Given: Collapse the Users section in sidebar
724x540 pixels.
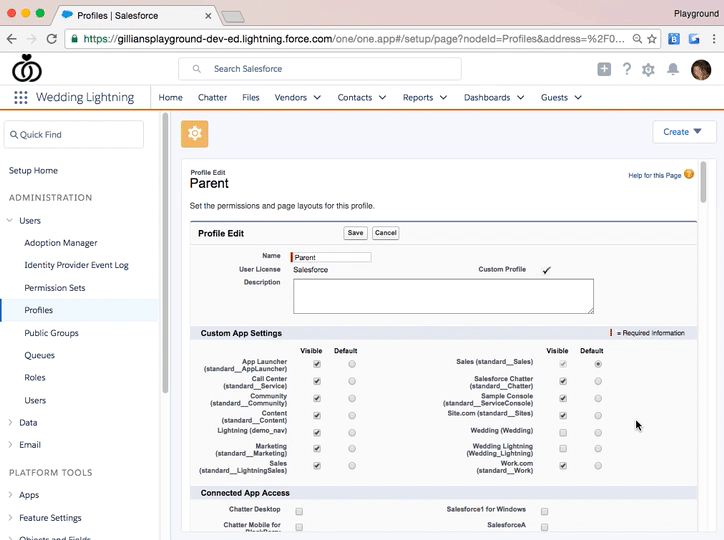Looking at the screenshot, I should (x=10, y=221).
